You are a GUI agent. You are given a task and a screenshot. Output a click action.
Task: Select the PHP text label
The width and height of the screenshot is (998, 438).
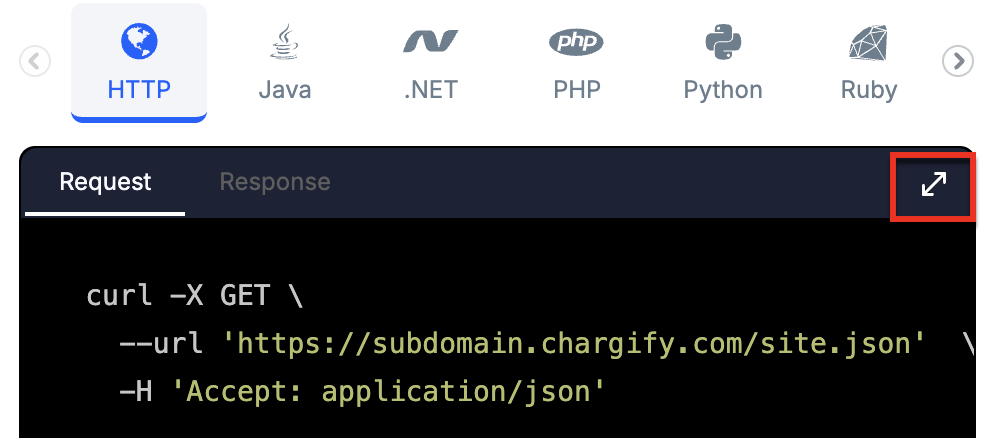[577, 90]
